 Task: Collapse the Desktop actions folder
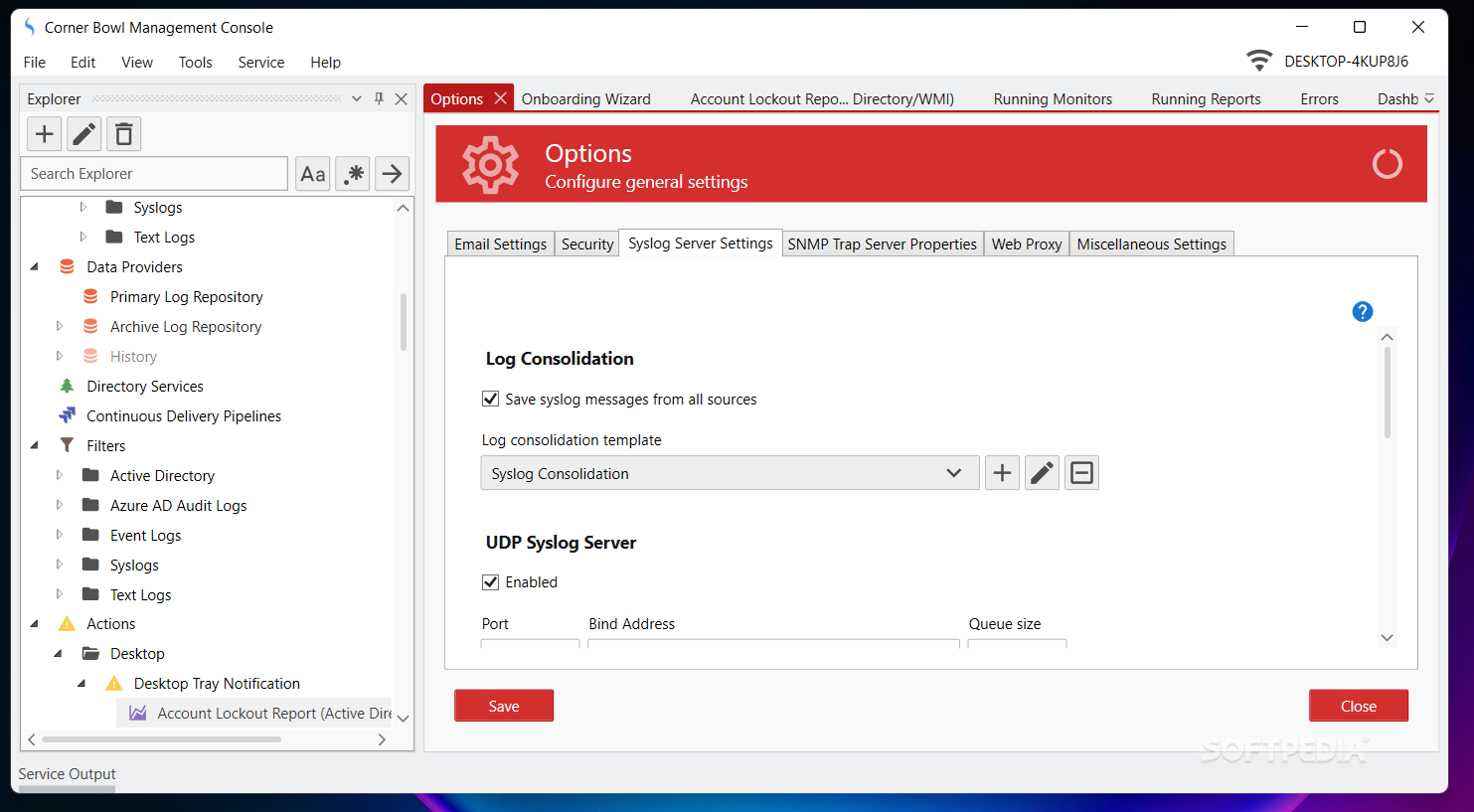(x=59, y=654)
